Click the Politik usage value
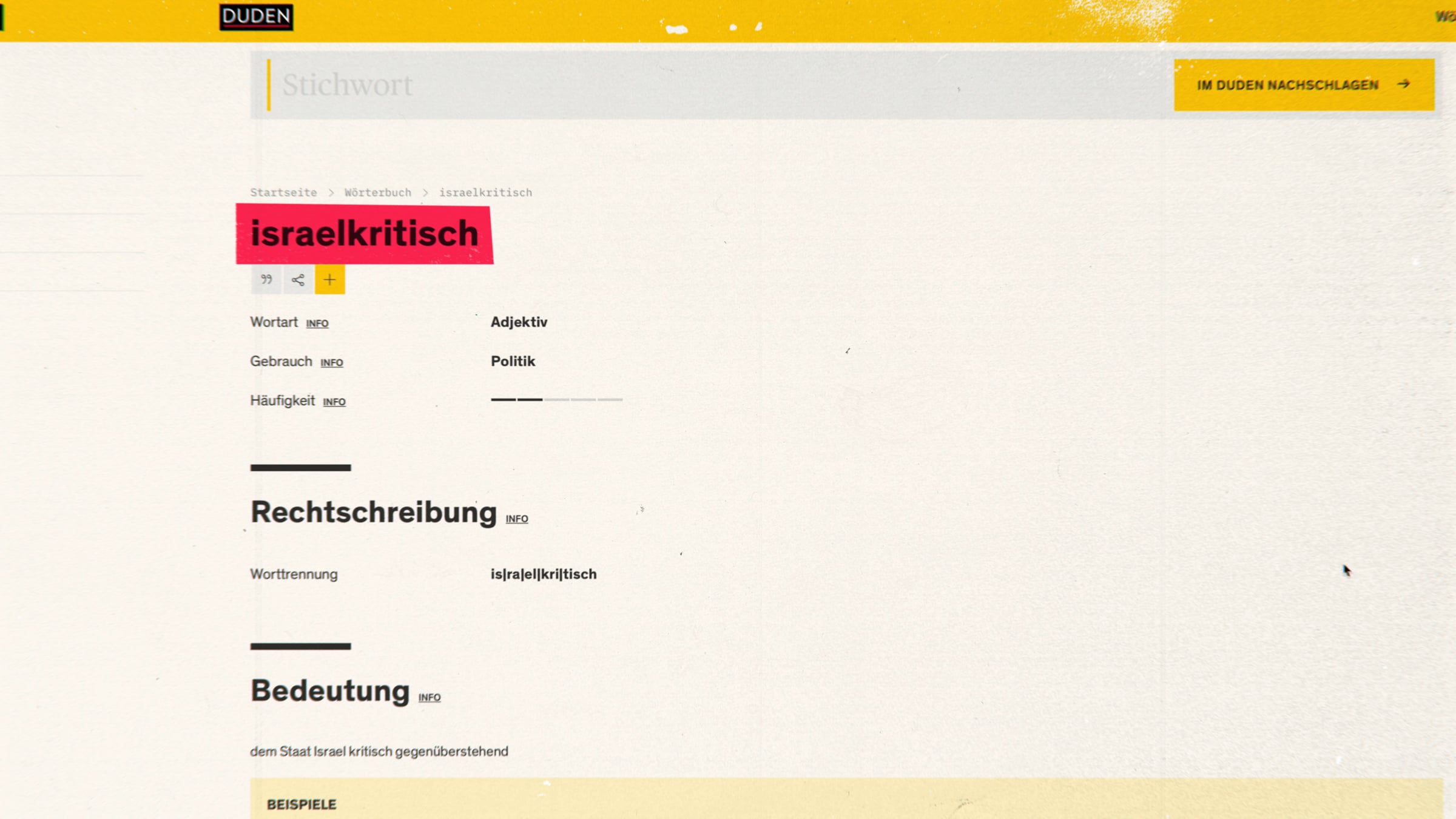 point(513,362)
